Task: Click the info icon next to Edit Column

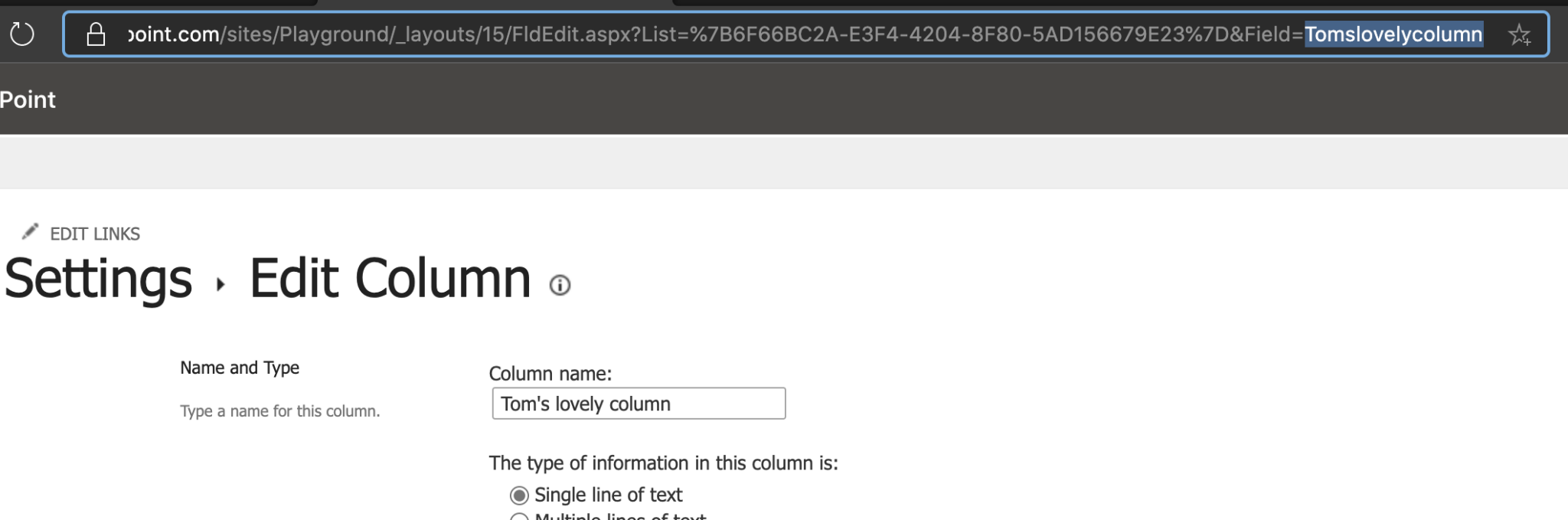Action: pos(560,286)
